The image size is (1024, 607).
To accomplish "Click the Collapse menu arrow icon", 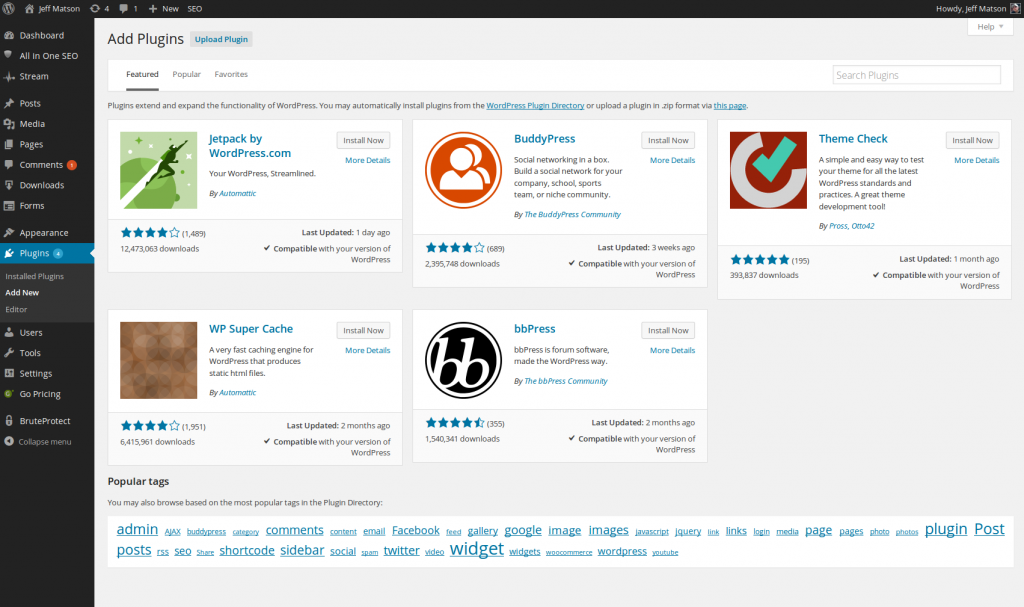I will [9, 442].
